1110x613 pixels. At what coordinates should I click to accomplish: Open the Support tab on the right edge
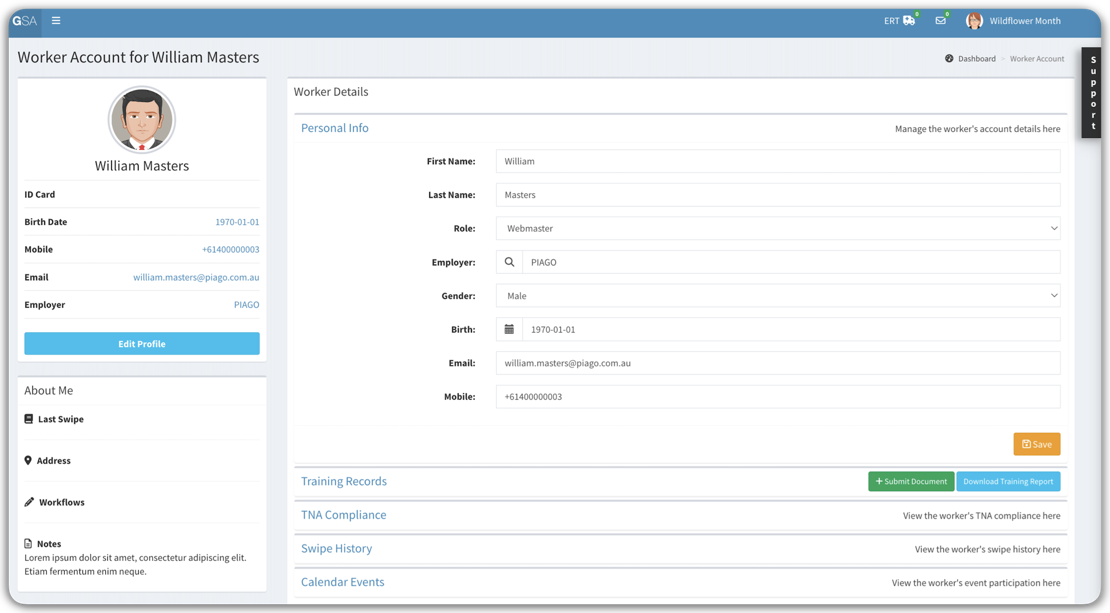click(x=1092, y=92)
